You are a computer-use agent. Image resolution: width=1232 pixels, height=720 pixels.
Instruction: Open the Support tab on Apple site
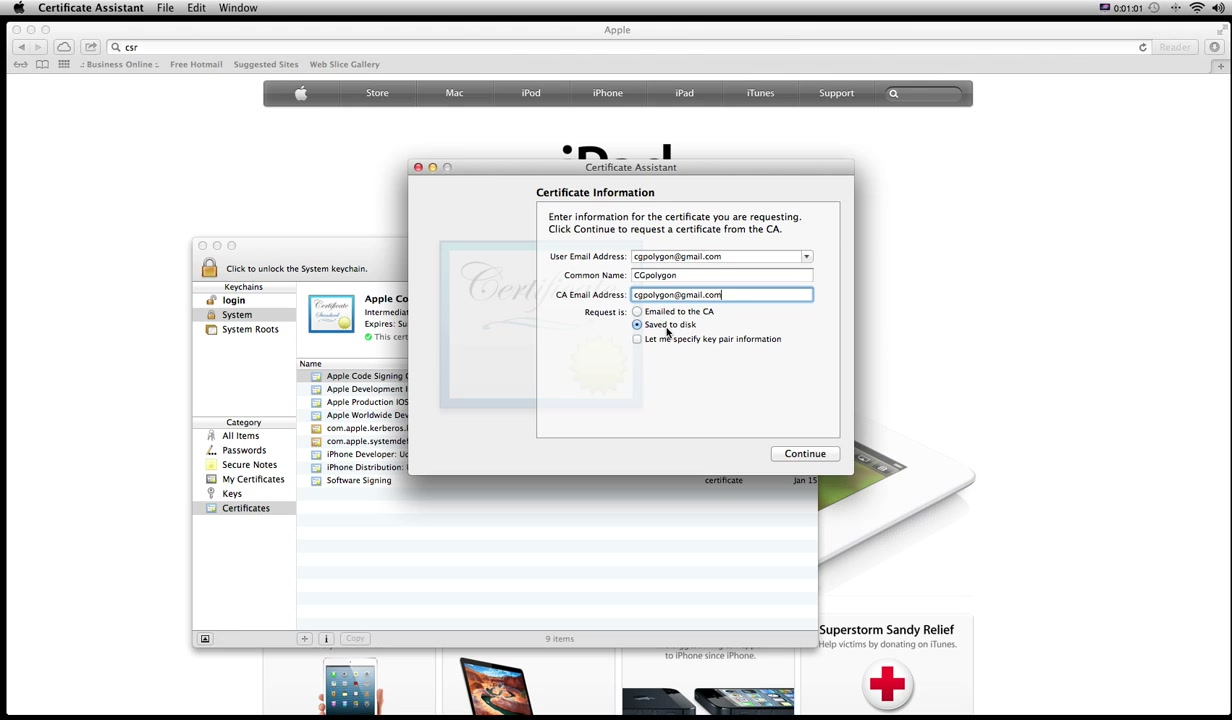click(836, 93)
